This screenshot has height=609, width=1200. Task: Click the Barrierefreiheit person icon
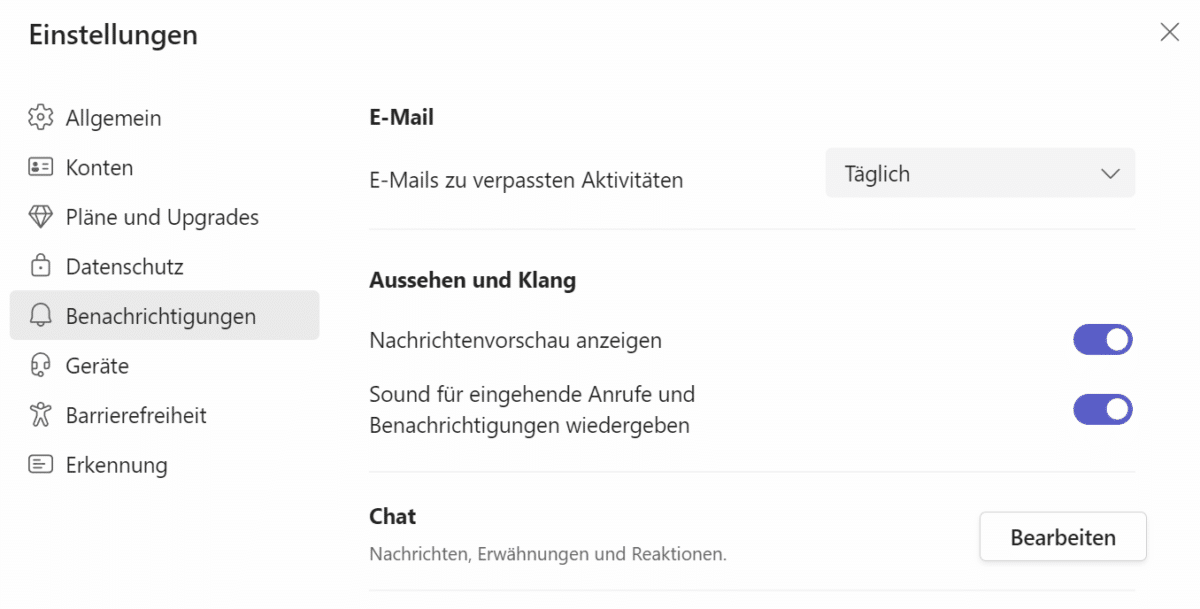point(40,415)
